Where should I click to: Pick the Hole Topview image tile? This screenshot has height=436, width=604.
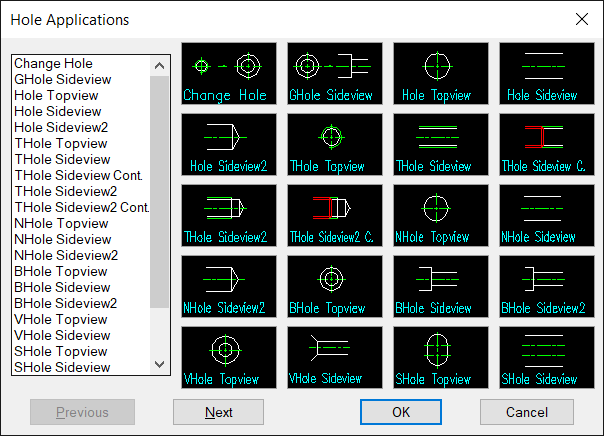click(x=441, y=74)
